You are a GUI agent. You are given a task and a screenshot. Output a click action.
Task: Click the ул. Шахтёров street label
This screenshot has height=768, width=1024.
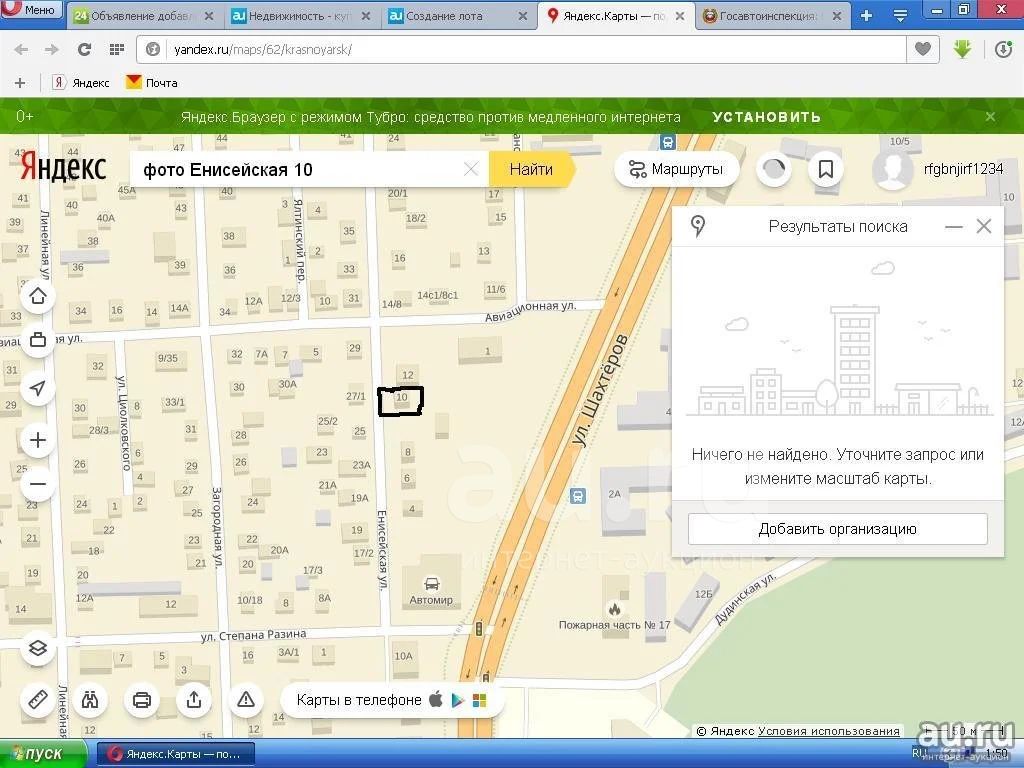(x=600, y=390)
